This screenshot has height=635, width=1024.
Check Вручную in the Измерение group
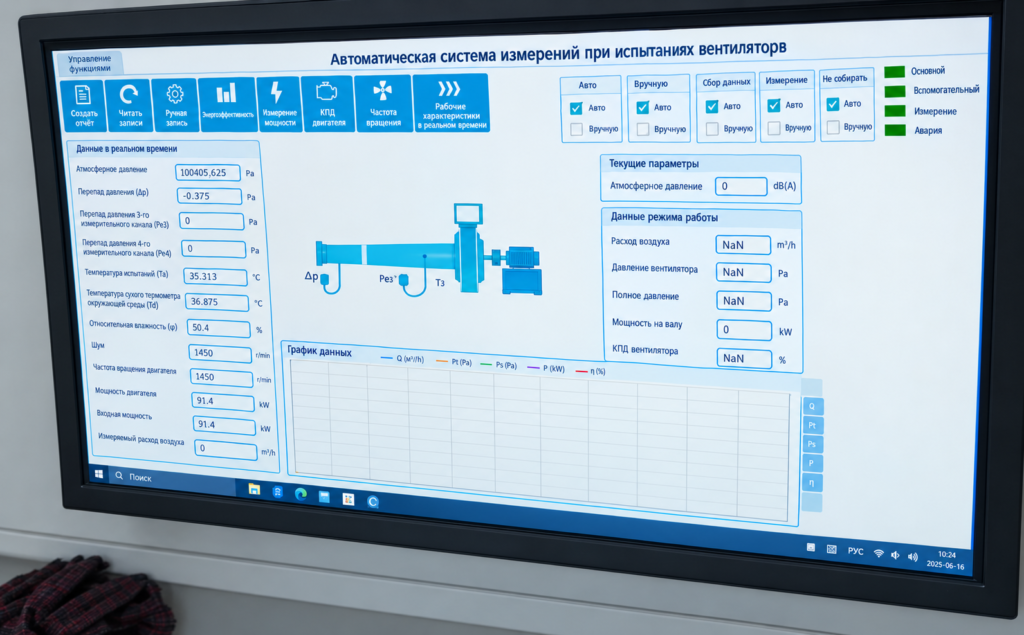pos(774,128)
